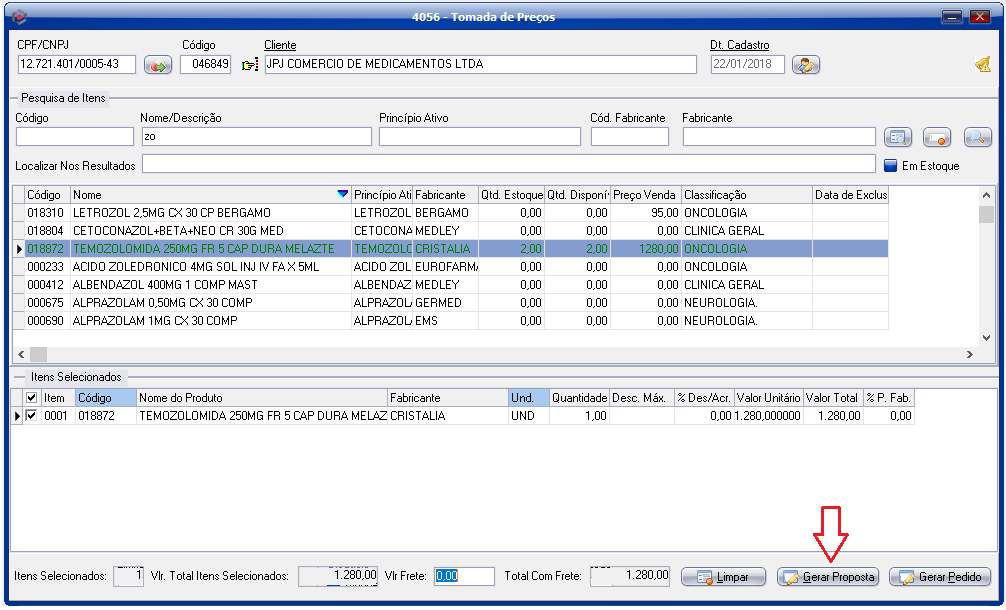Toggle the select-all checkbox in selected items header
This screenshot has height=610, width=1006.
33,398
